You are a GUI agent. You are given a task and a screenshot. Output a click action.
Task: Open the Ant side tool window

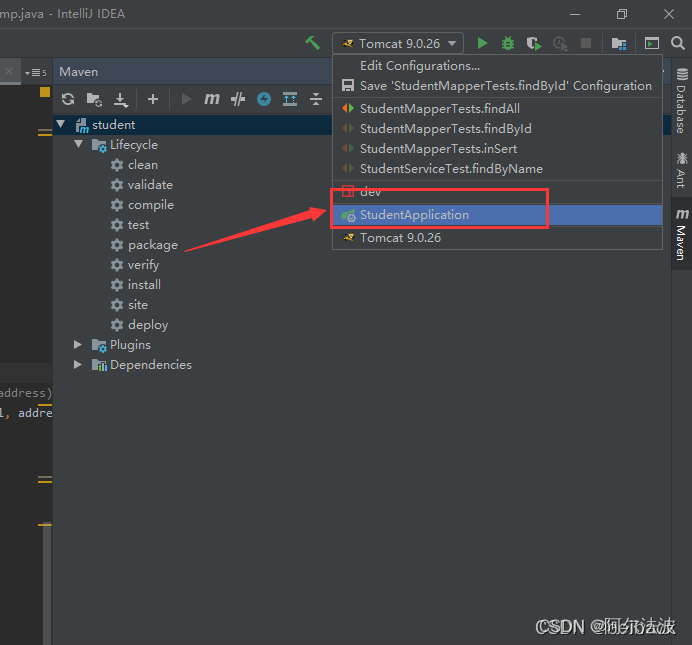[681, 170]
